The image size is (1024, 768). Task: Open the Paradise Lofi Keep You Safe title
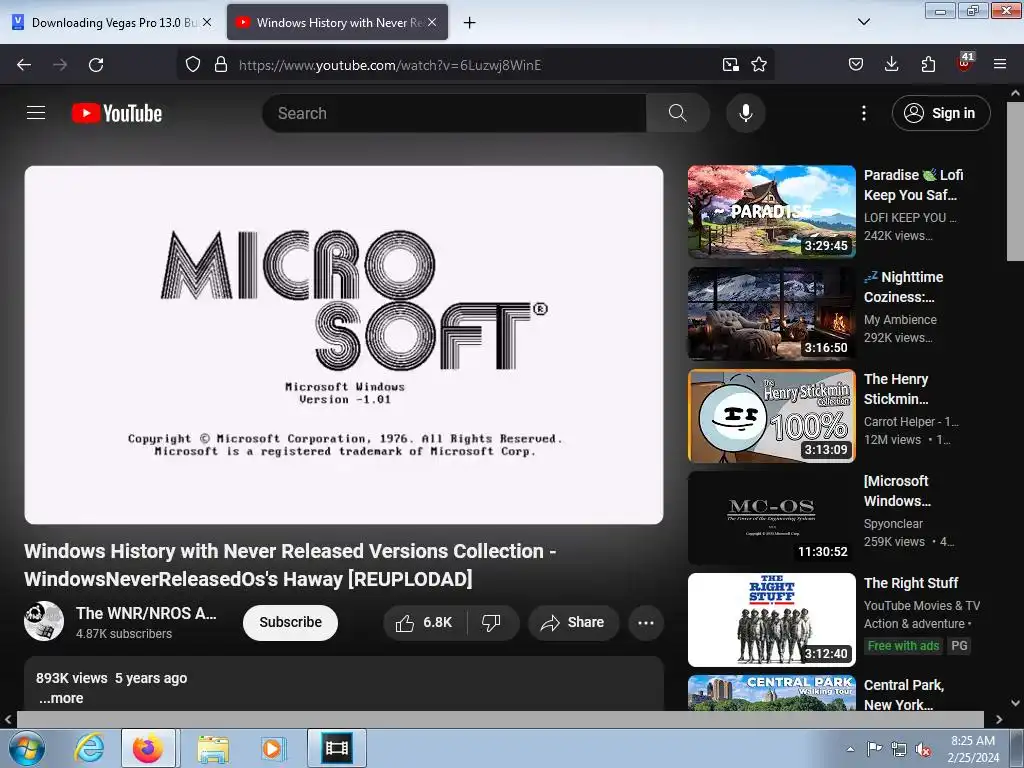click(914, 185)
